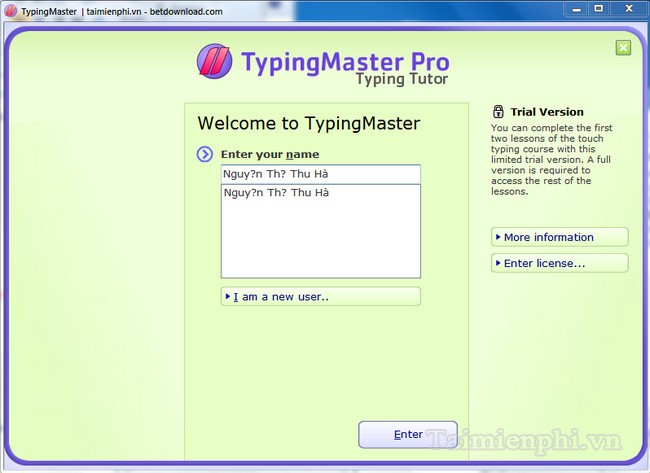Close the TypingMaster window
The height and width of the screenshot is (473, 650).
[629, 9]
